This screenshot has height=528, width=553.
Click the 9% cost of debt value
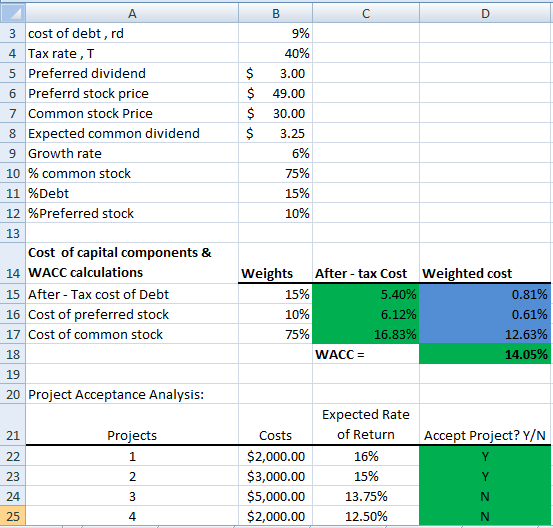(275, 33)
